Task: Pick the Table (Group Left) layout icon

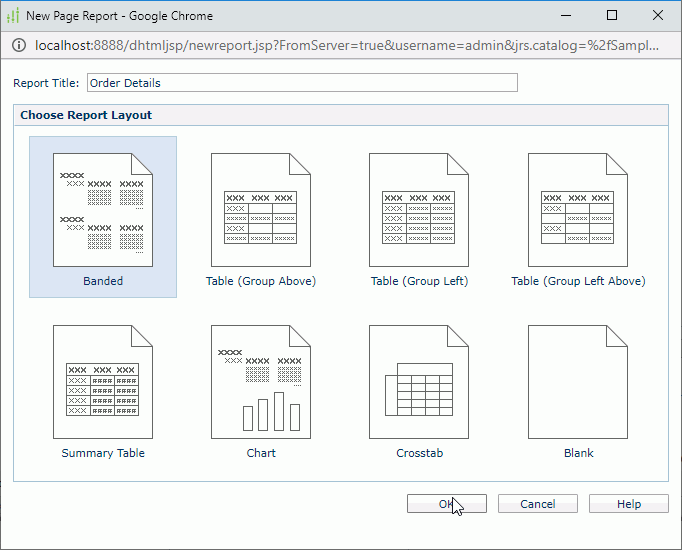Action: [419, 210]
